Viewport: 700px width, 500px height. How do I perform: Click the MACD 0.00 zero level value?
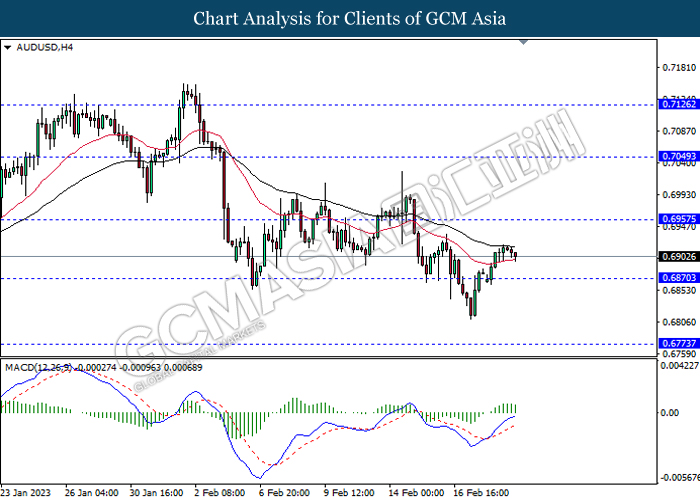670,412
